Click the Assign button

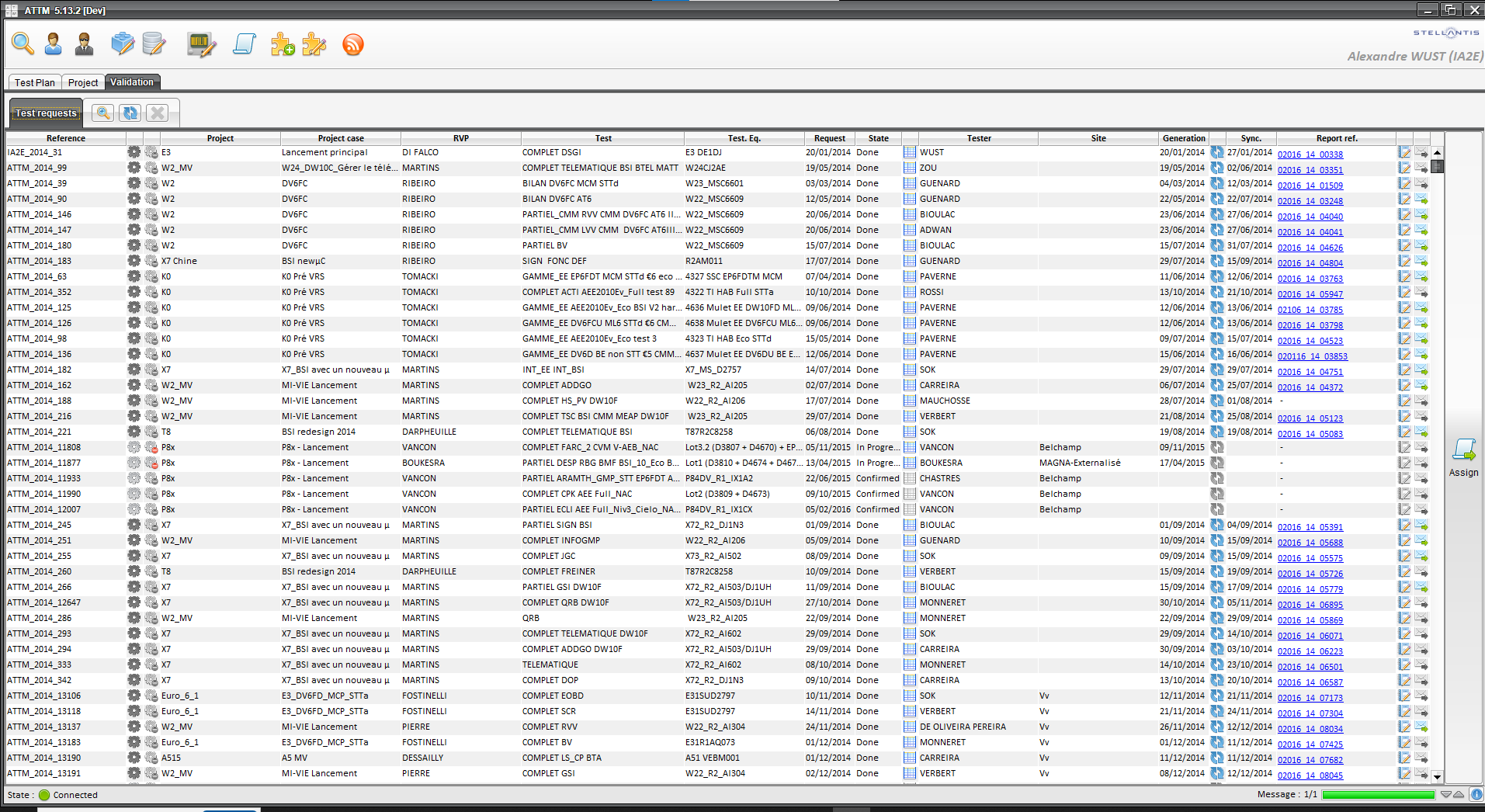[1463, 457]
